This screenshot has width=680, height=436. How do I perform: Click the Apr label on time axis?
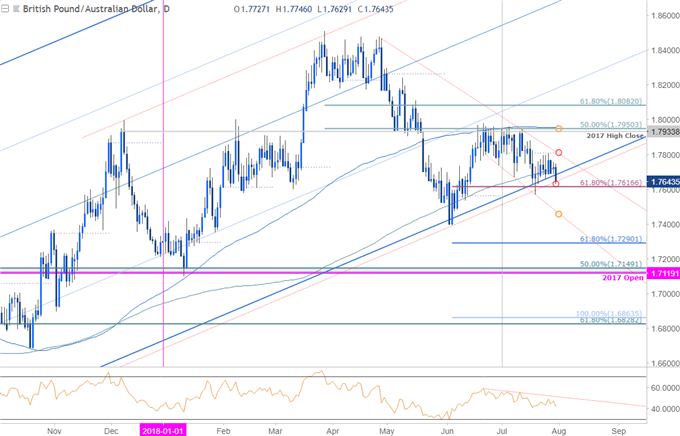pyautogui.click(x=333, y=431)
